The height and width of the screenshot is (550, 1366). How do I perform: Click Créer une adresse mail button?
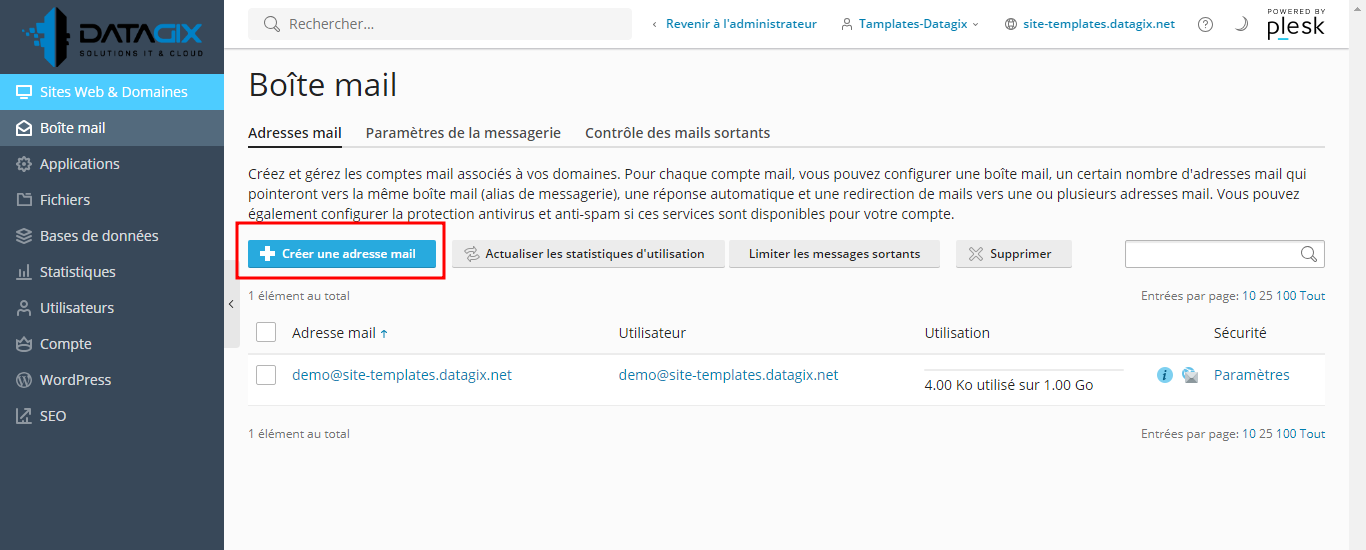pos(338,254)
